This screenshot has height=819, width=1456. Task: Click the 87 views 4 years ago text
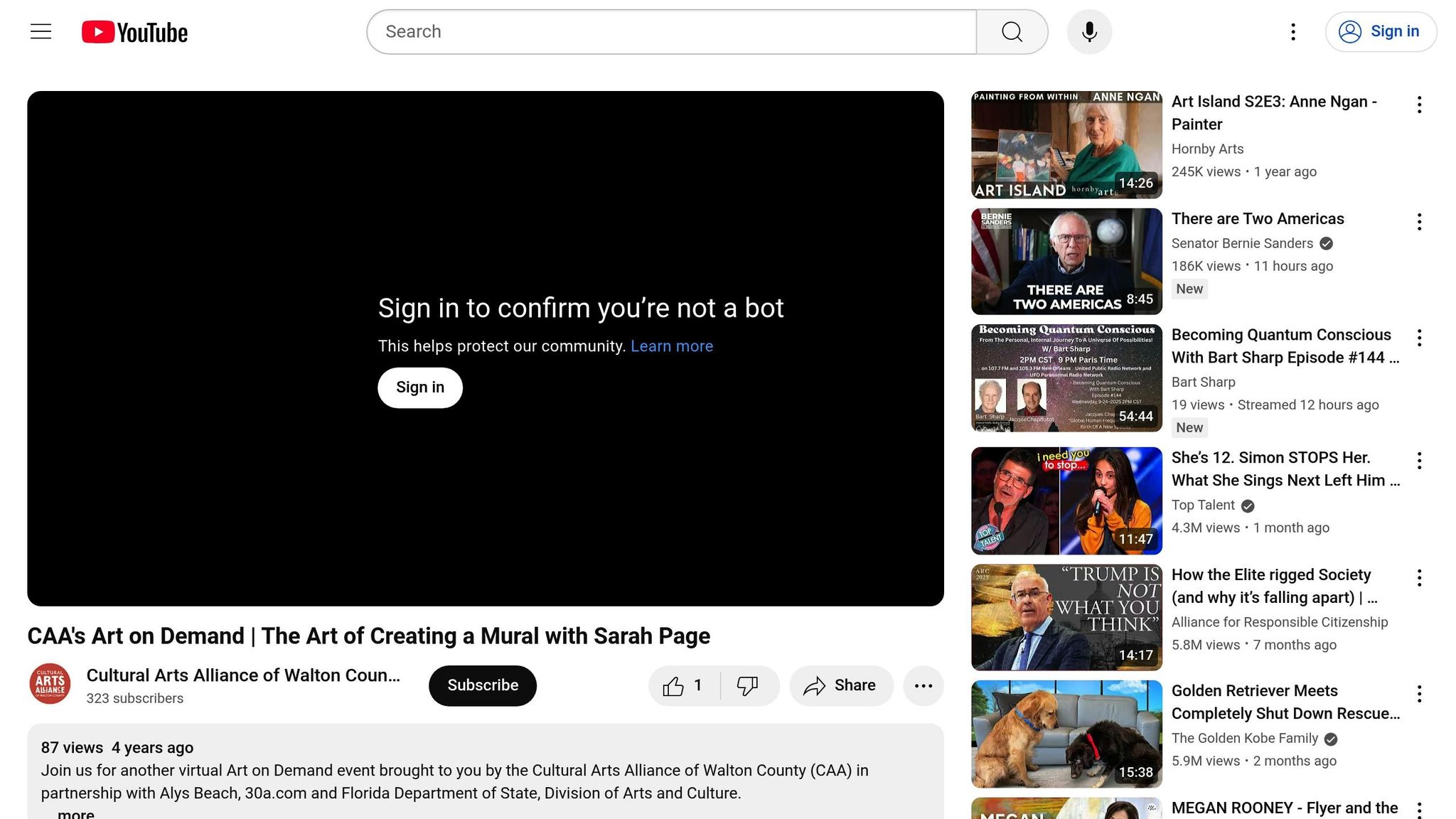pyautogui.click(x=117, y=748)
